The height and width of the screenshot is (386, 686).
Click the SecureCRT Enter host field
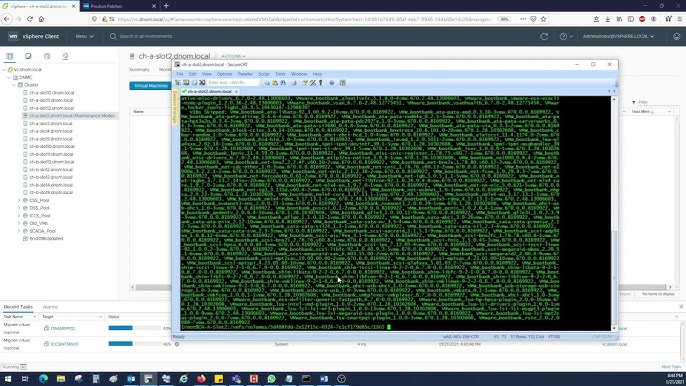pos(233,82)
